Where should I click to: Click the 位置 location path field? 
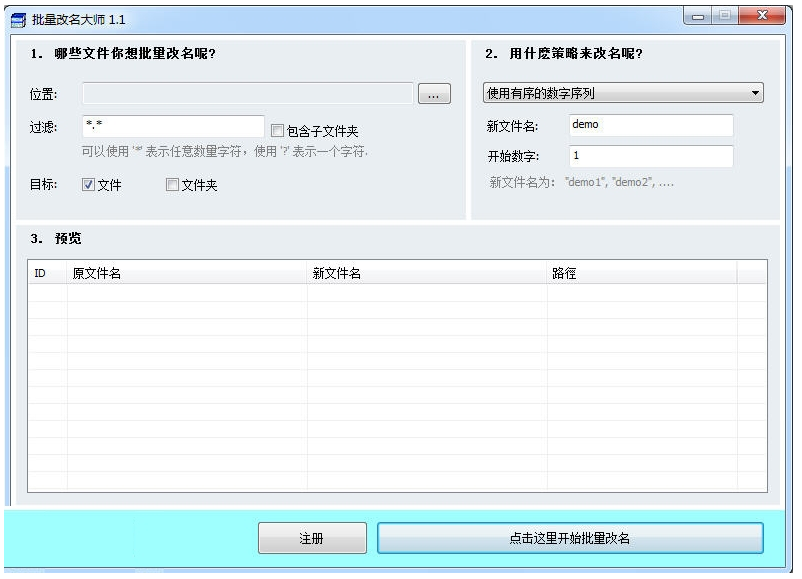pos(247,95)
